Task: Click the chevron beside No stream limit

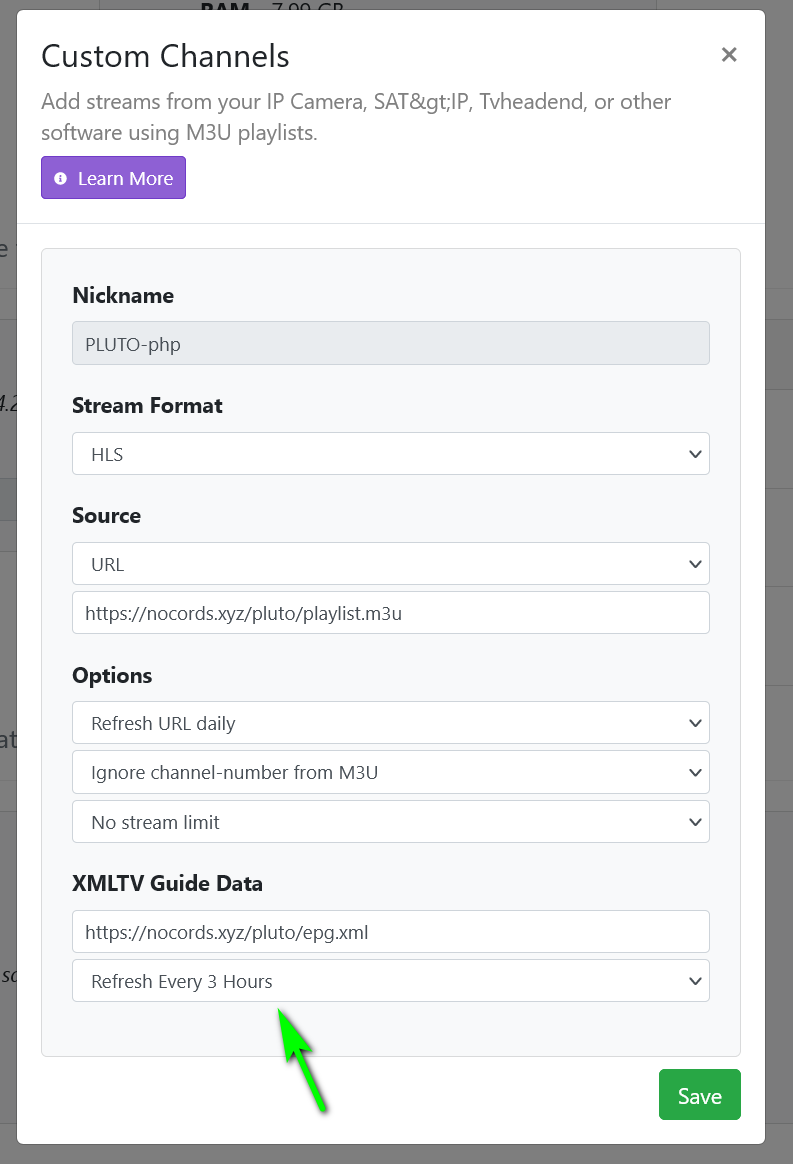Action: coord(695,821)
